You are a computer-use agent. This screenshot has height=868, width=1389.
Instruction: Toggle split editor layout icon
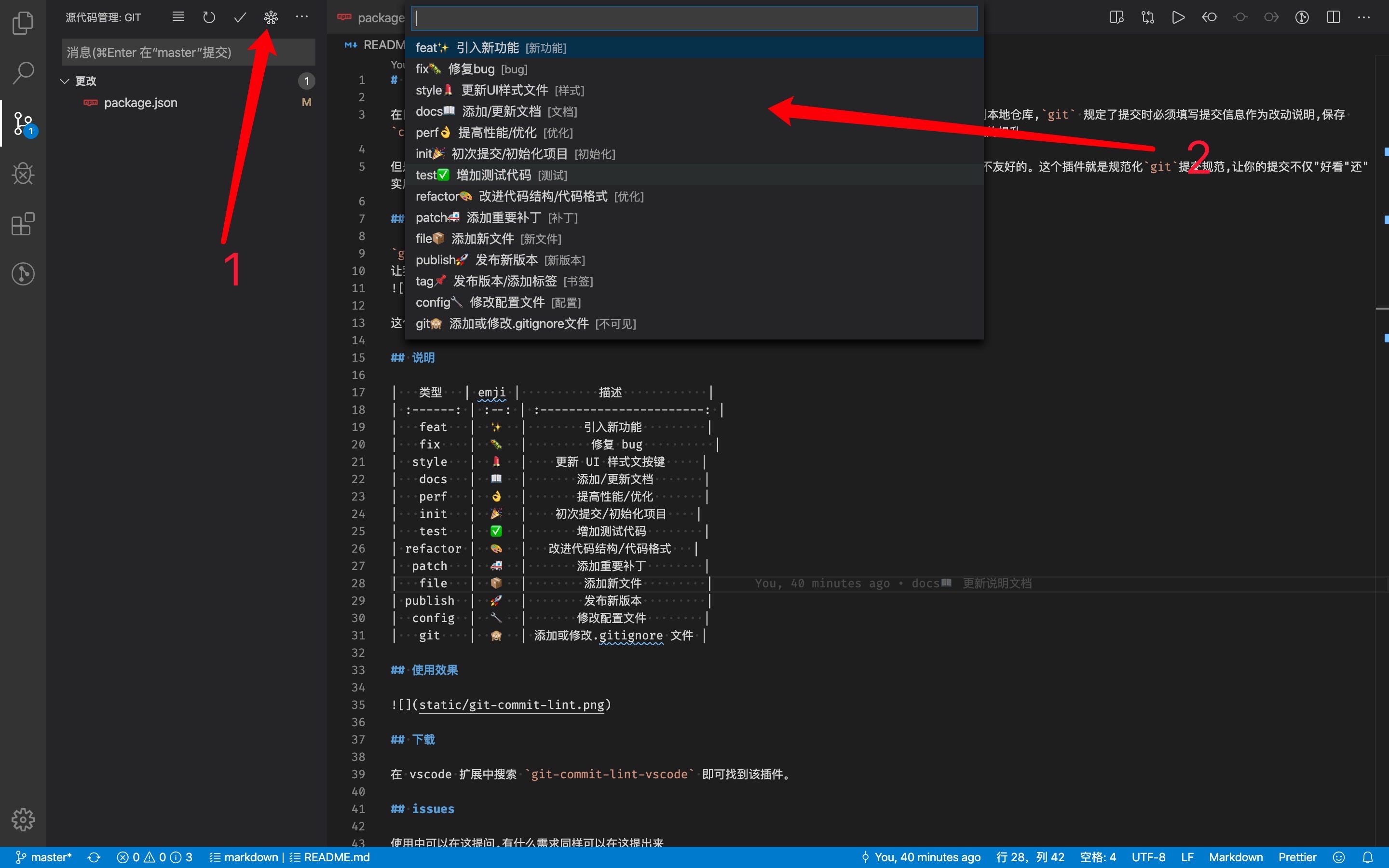click(1333, 17)
